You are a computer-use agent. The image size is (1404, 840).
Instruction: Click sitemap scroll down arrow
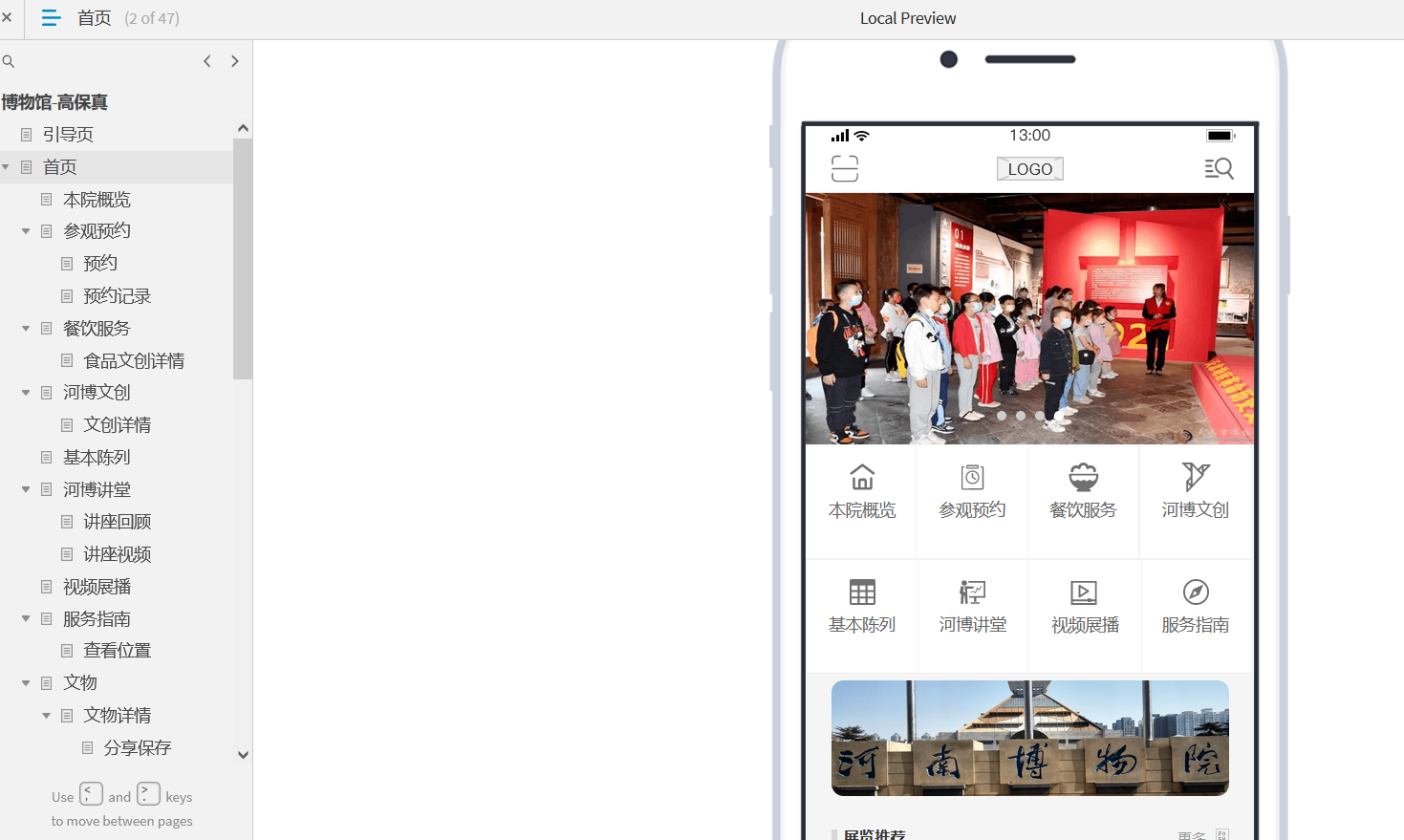(243, 755)
